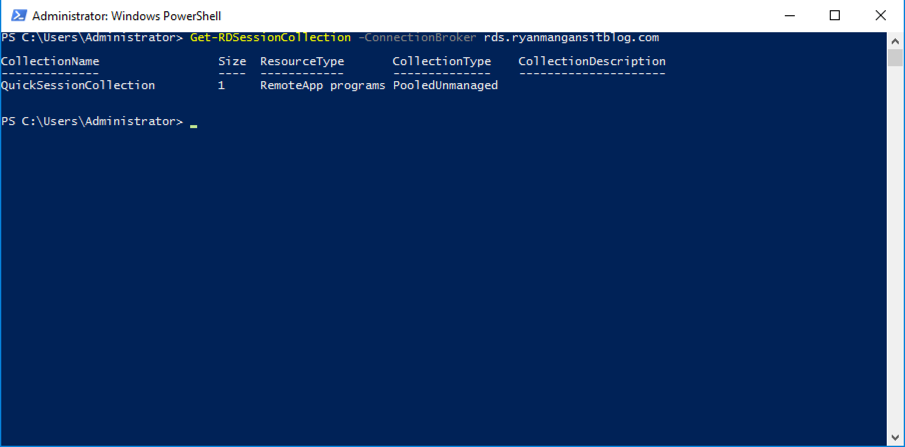The image size is (905, 447).
Task: Close the Administrator PowerShell window
Action: [x=881, y=16]
